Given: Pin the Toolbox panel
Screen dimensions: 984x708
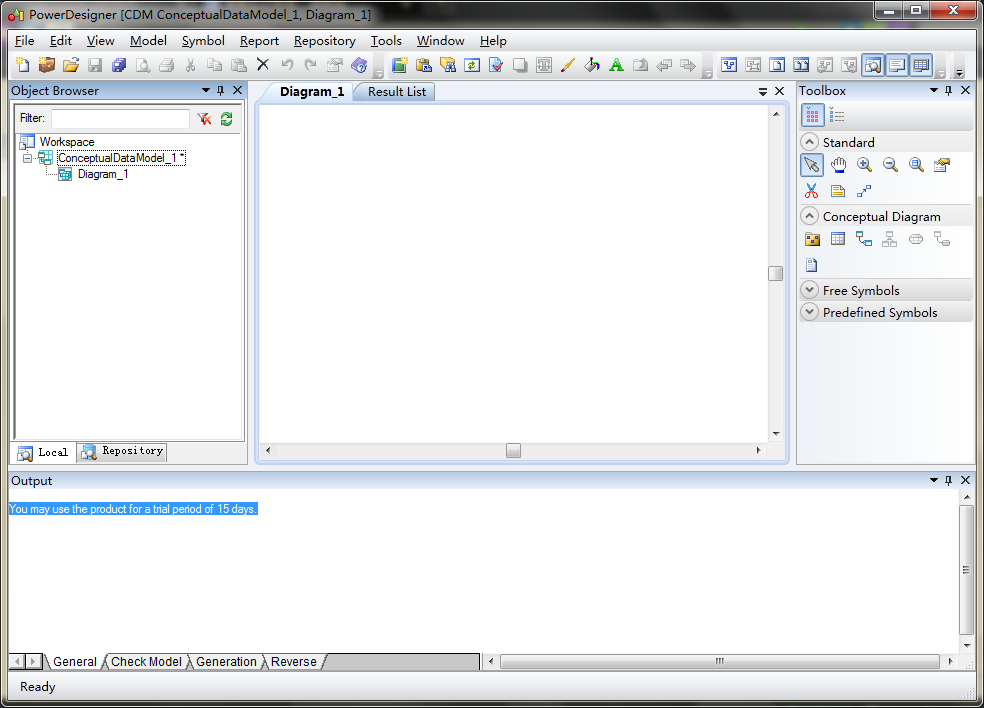Looking at the screenshot, I should pyautogui.click(x=948, y=90).
